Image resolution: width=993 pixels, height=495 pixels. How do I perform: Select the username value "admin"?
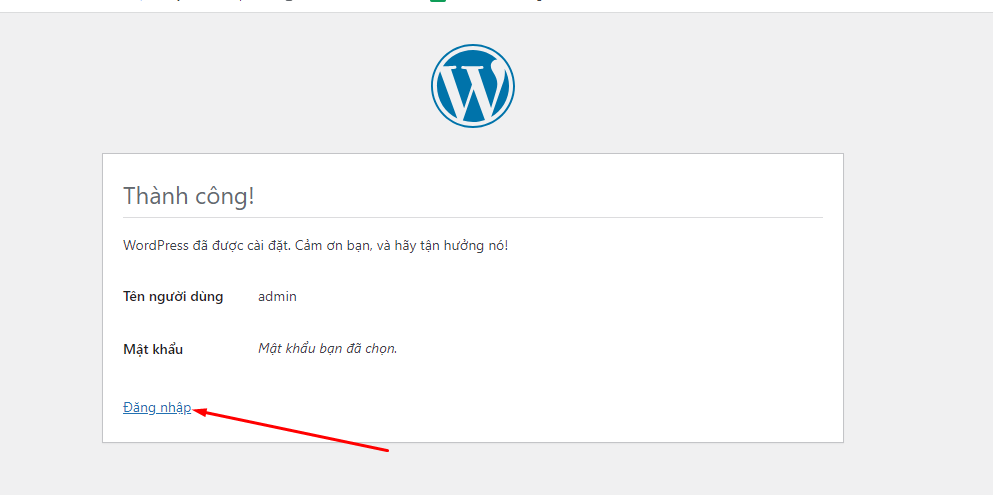tap(277, 296)
